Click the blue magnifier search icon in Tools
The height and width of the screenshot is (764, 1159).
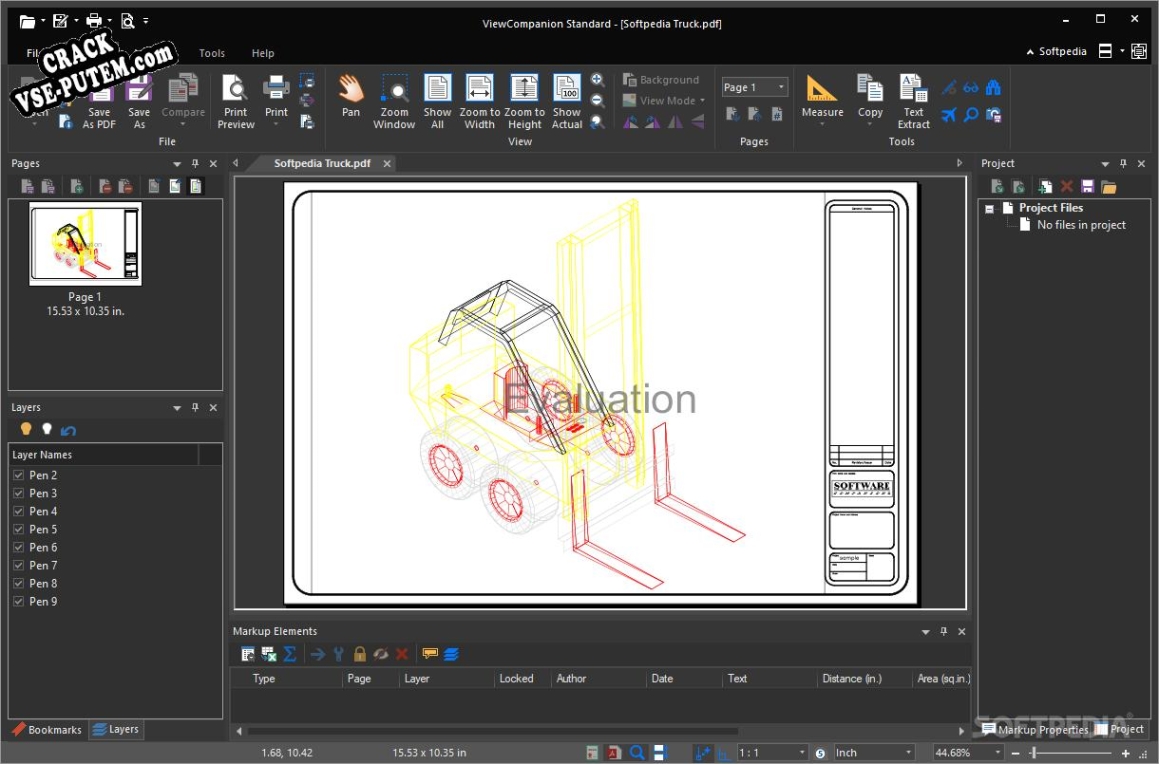(971, 115)
